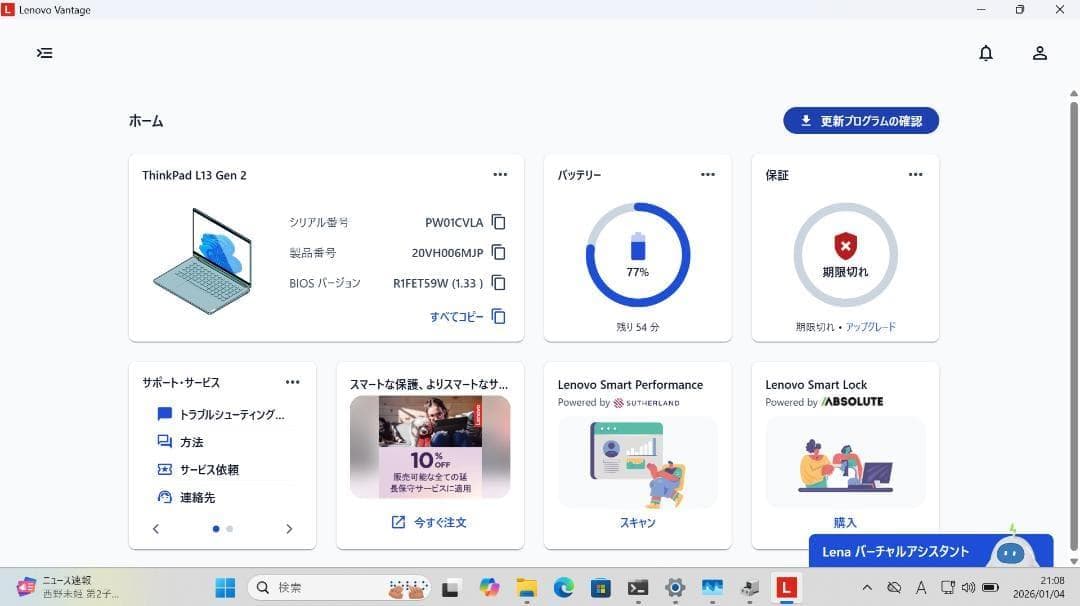
Task: Go to next support card page
Action: 289,529
